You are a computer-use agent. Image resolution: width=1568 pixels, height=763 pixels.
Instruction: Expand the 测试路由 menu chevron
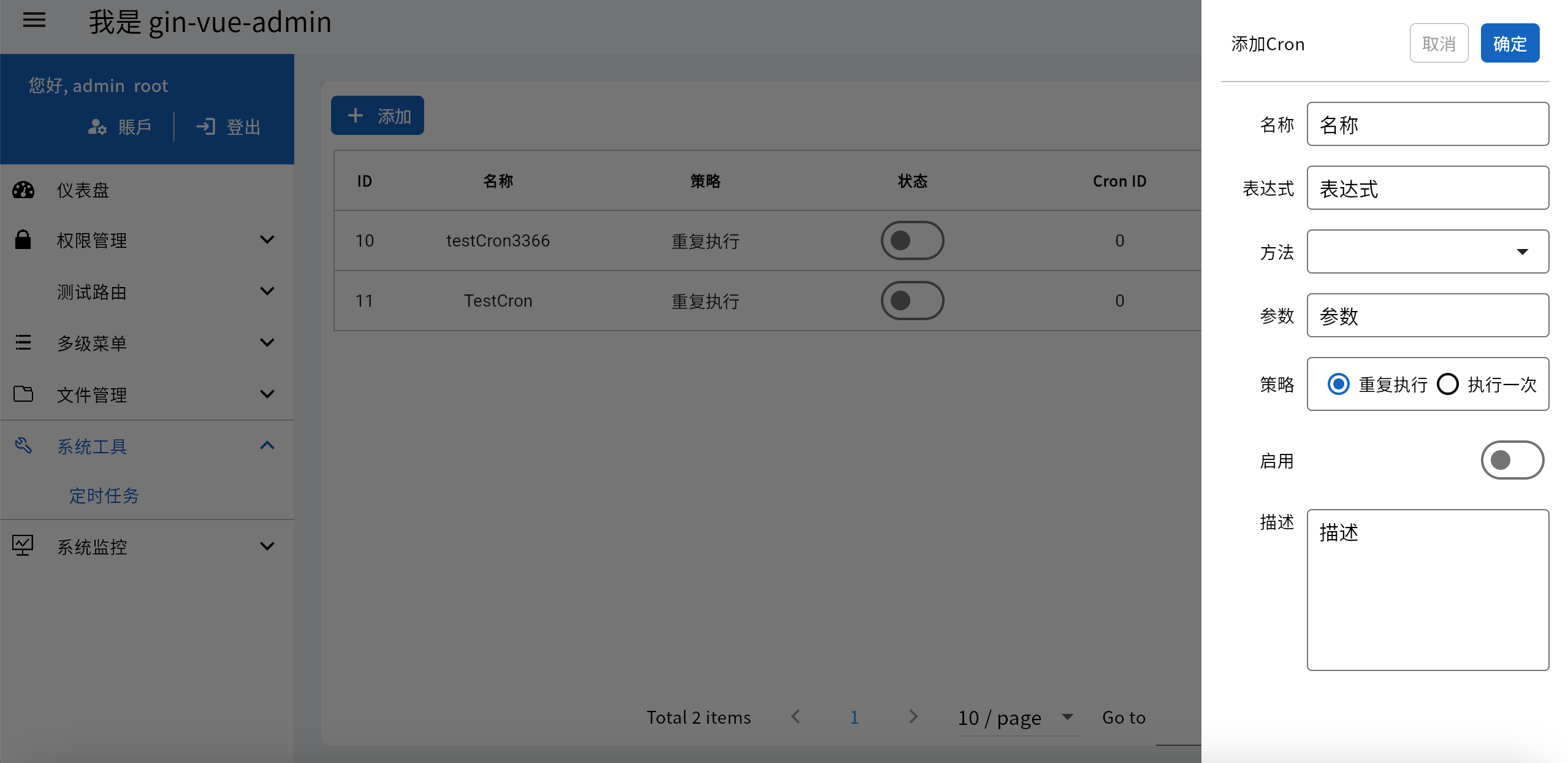coord(267,291)
